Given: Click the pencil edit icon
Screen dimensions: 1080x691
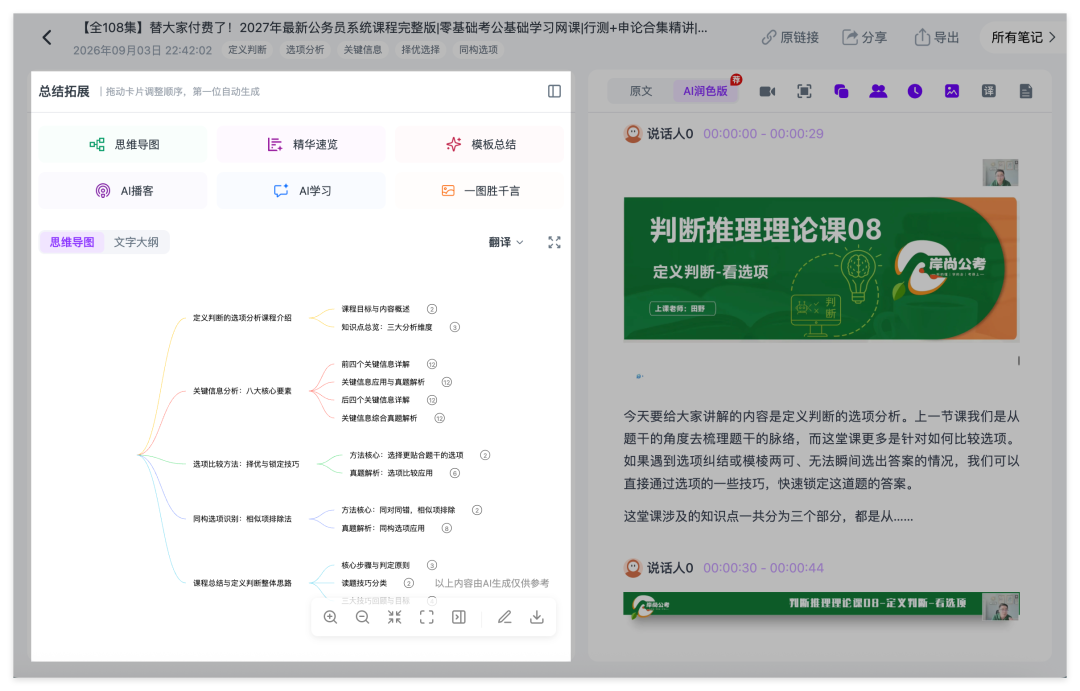Looking at the screenshot, I should pyautogui.click(x=505, y=617).
